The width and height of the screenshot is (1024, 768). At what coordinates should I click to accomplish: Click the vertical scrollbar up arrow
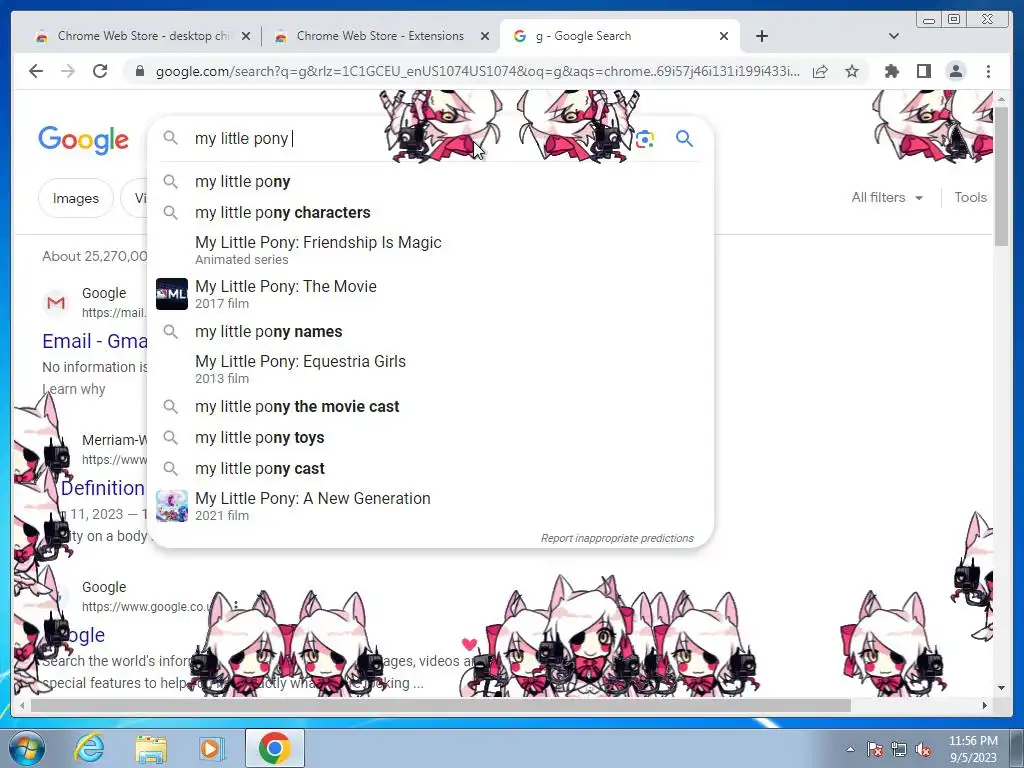click(x=1001, y=99)
